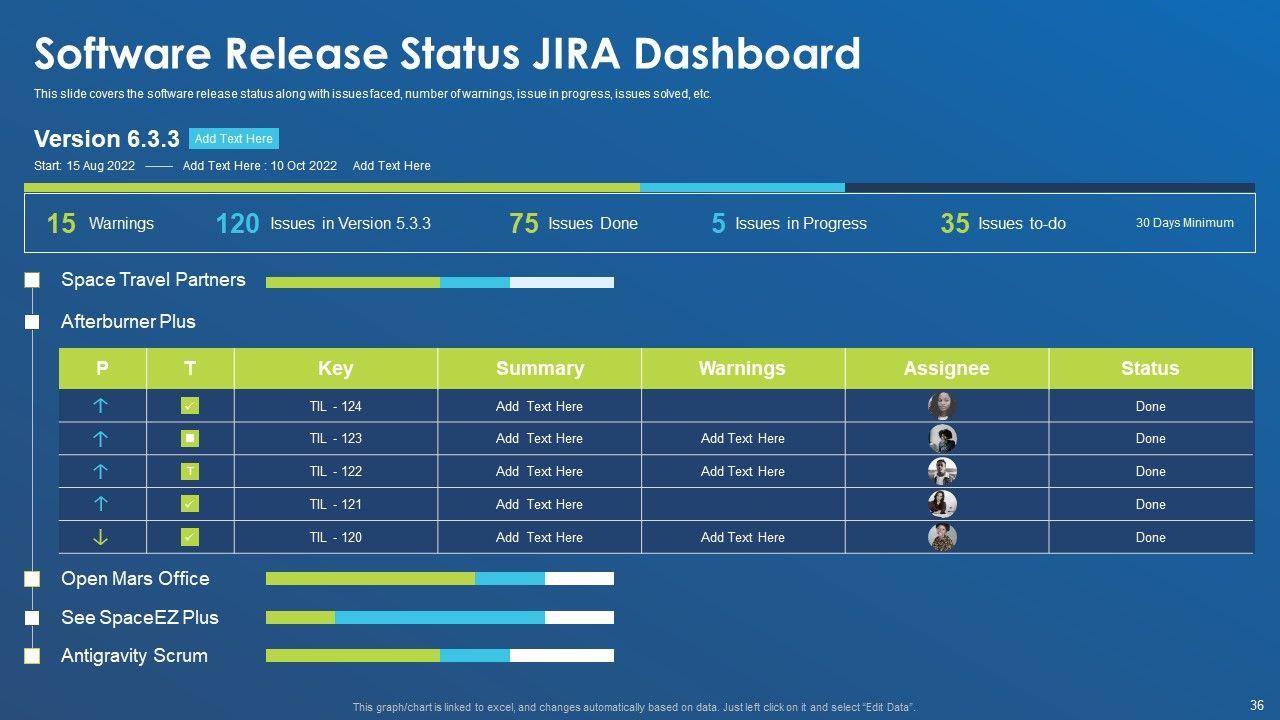Viewport: 1280px width, 720px height.
Task: Check the Antigravity Scrum checkbox
Action: click(x=32, y=656)
